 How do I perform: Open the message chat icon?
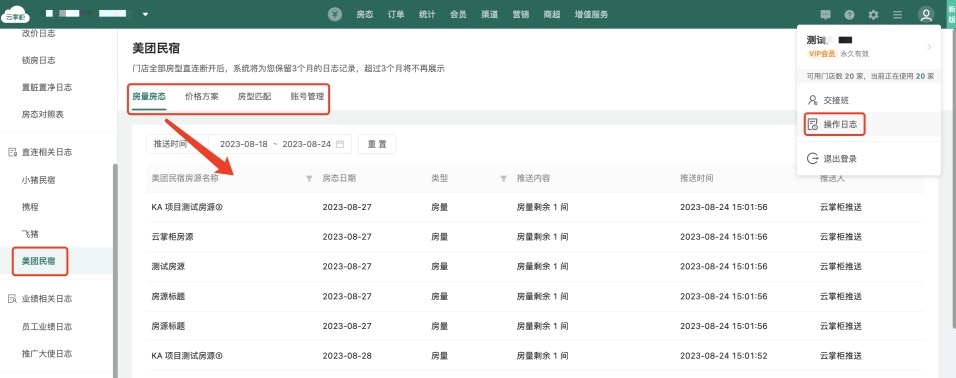[826, 15]
